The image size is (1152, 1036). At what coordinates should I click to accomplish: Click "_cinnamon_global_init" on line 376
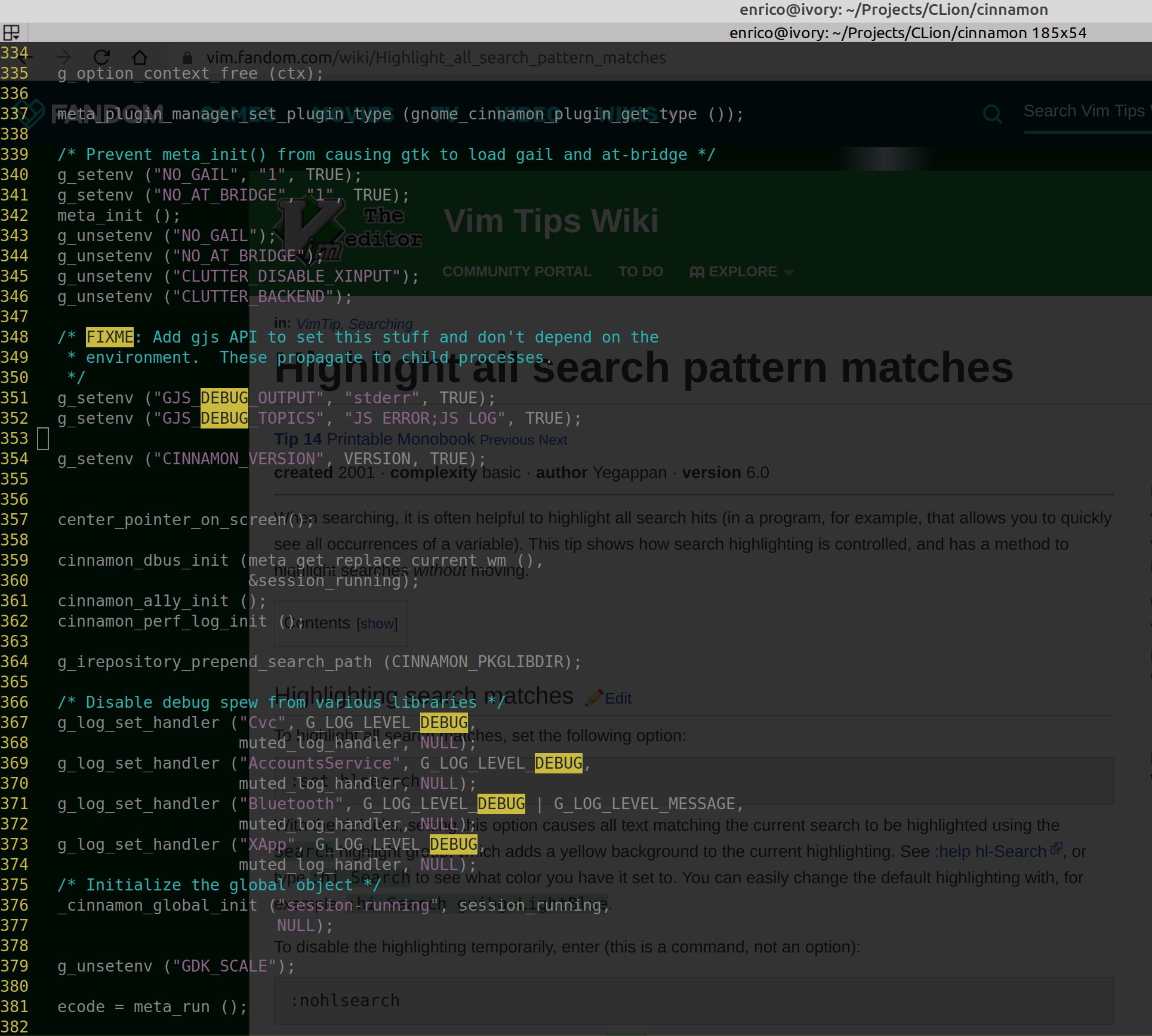[x=158, y=905]
